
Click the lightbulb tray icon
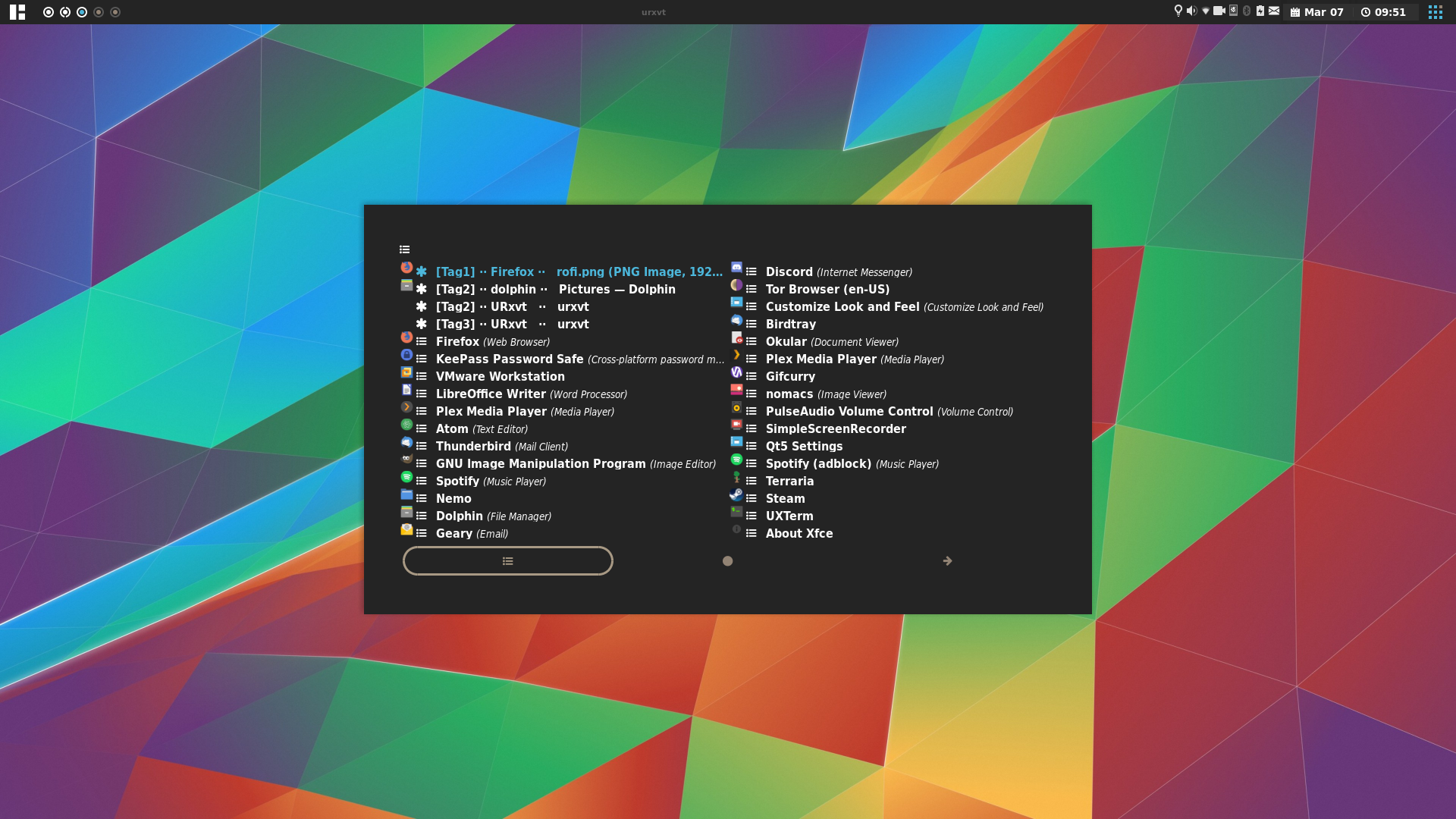point(1178,11)
